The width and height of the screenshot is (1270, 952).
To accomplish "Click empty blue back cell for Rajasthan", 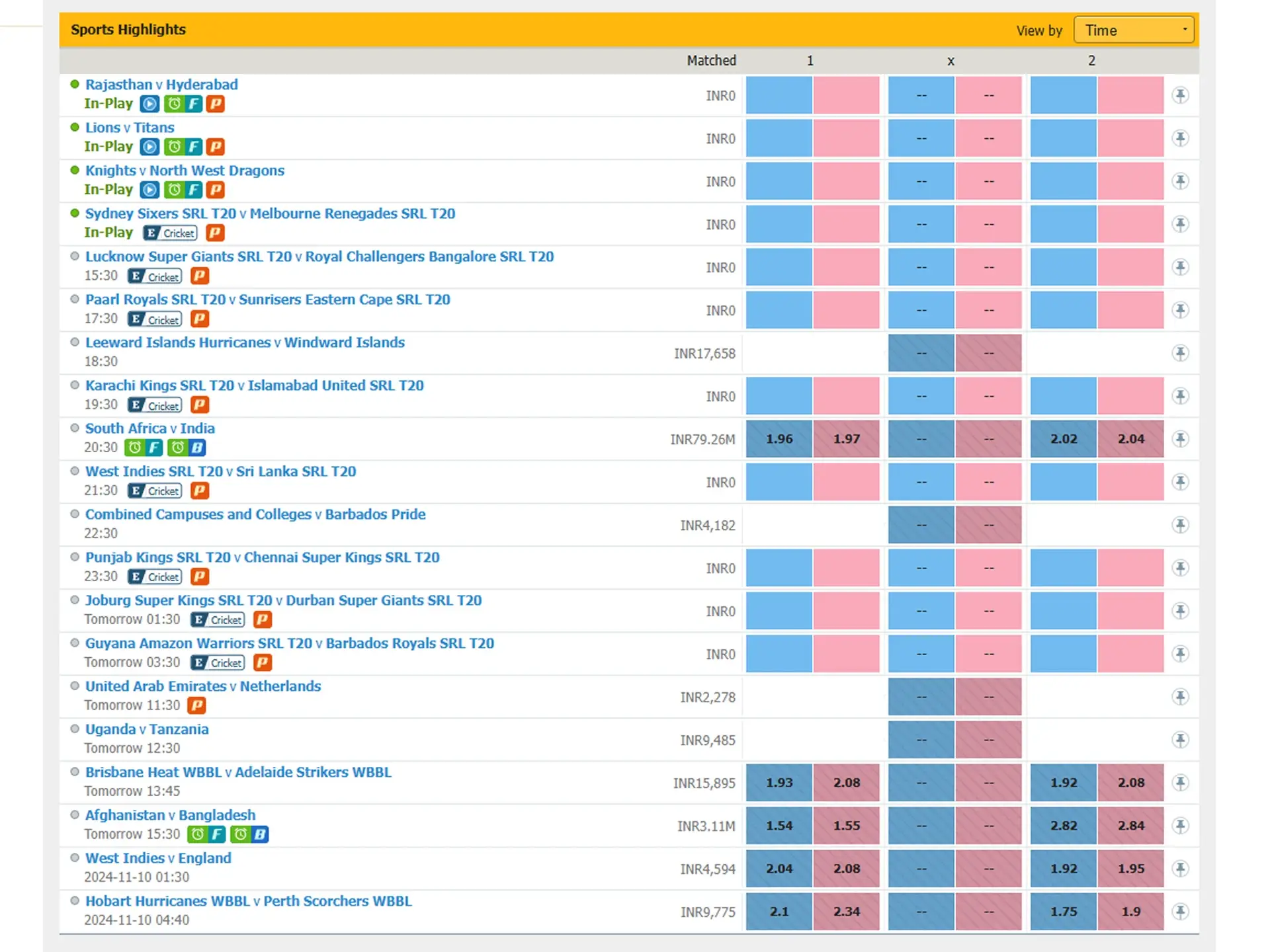I will pos(779,95).
